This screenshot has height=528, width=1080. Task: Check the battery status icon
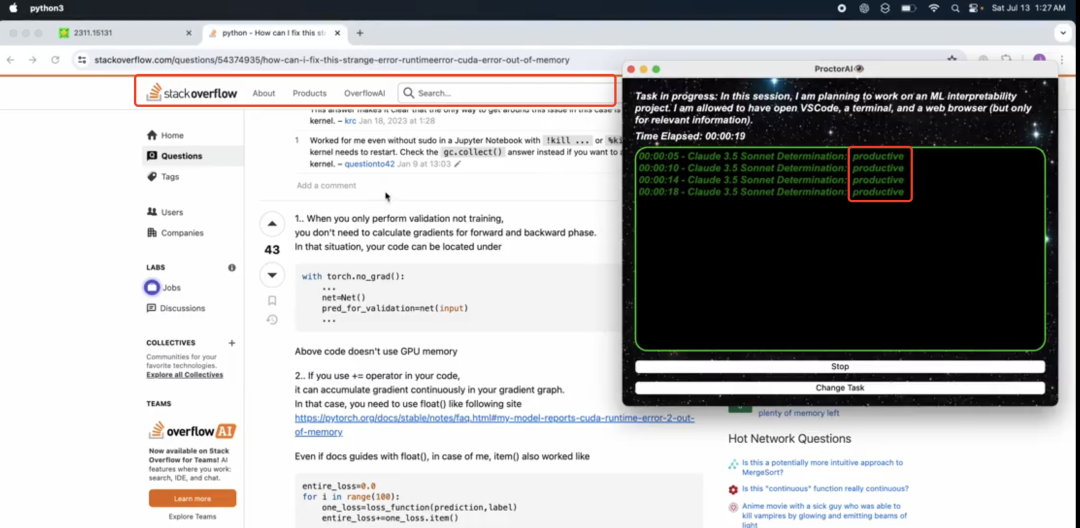click(908, 8)
